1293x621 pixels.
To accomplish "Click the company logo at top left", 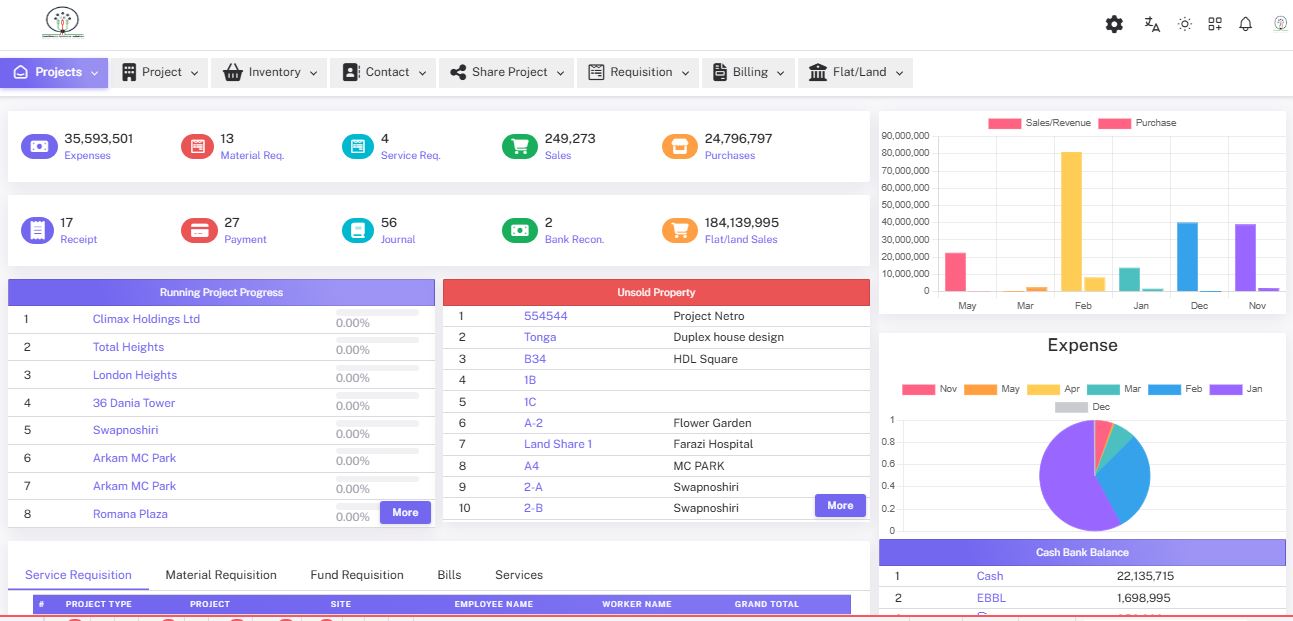I will [x=63, y=23].
